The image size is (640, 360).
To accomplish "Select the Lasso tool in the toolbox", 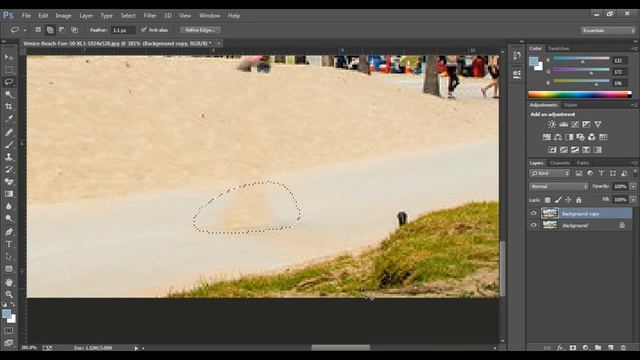I will tap(9, 82).
